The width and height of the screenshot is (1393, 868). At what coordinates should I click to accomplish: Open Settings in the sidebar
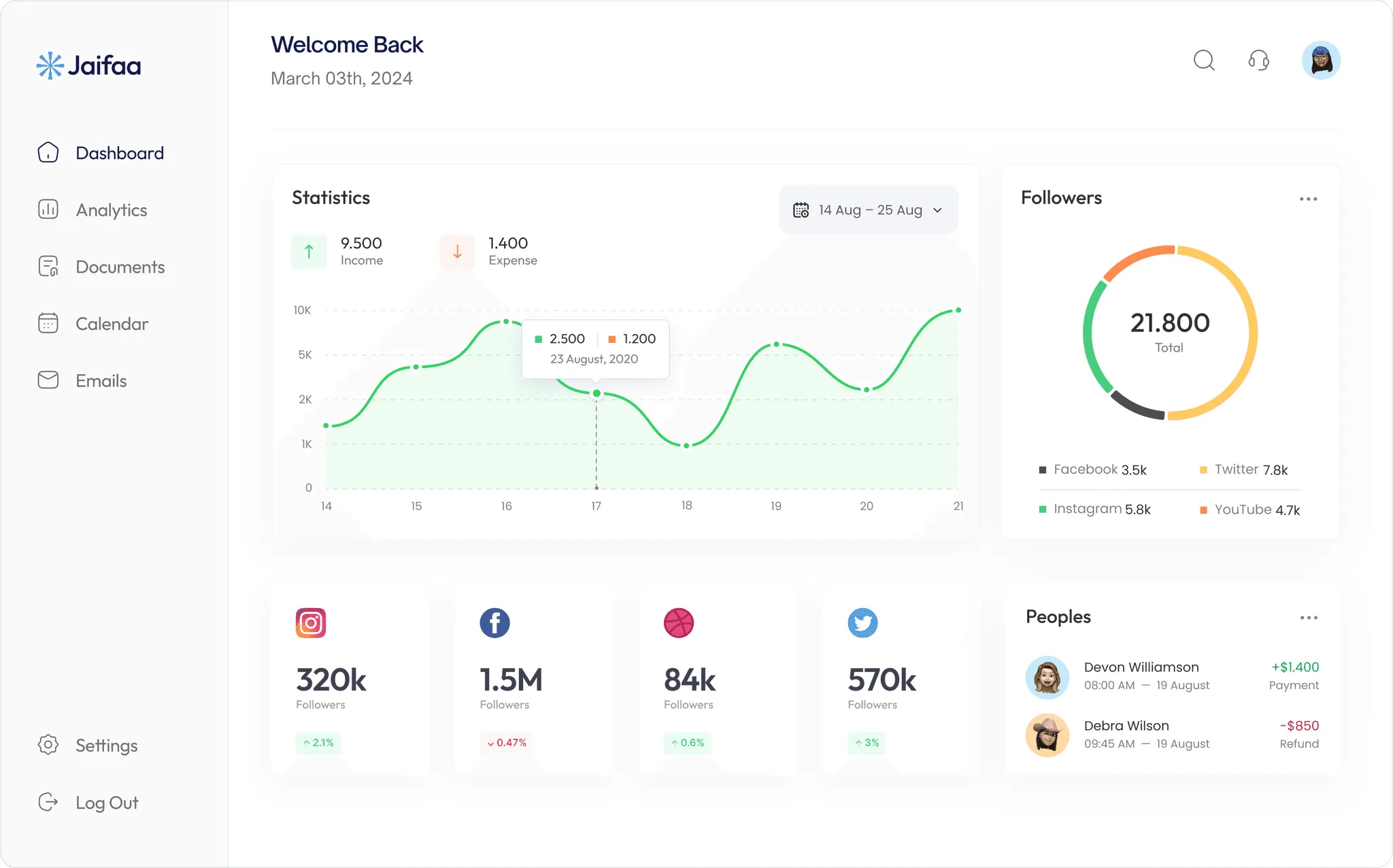click(106, 746)
